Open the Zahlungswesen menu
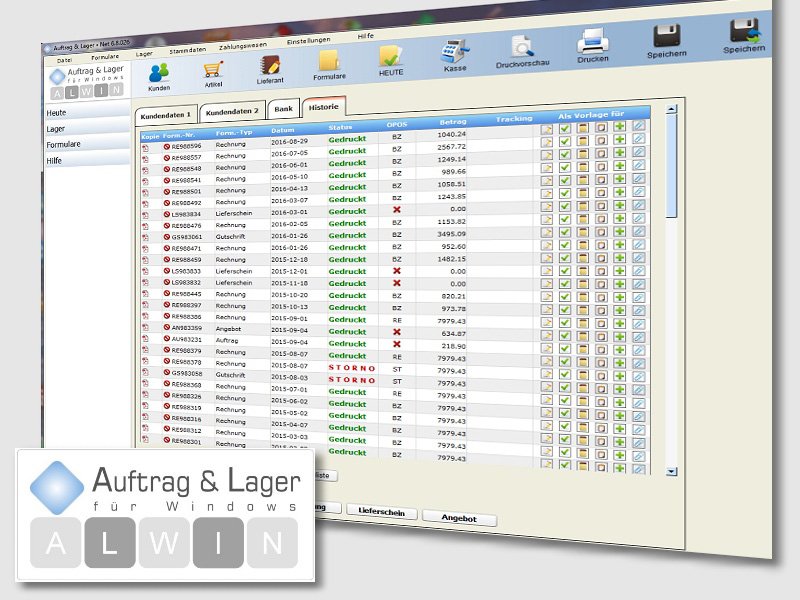Viewport: 800px width, 600px height. (243, 46)
